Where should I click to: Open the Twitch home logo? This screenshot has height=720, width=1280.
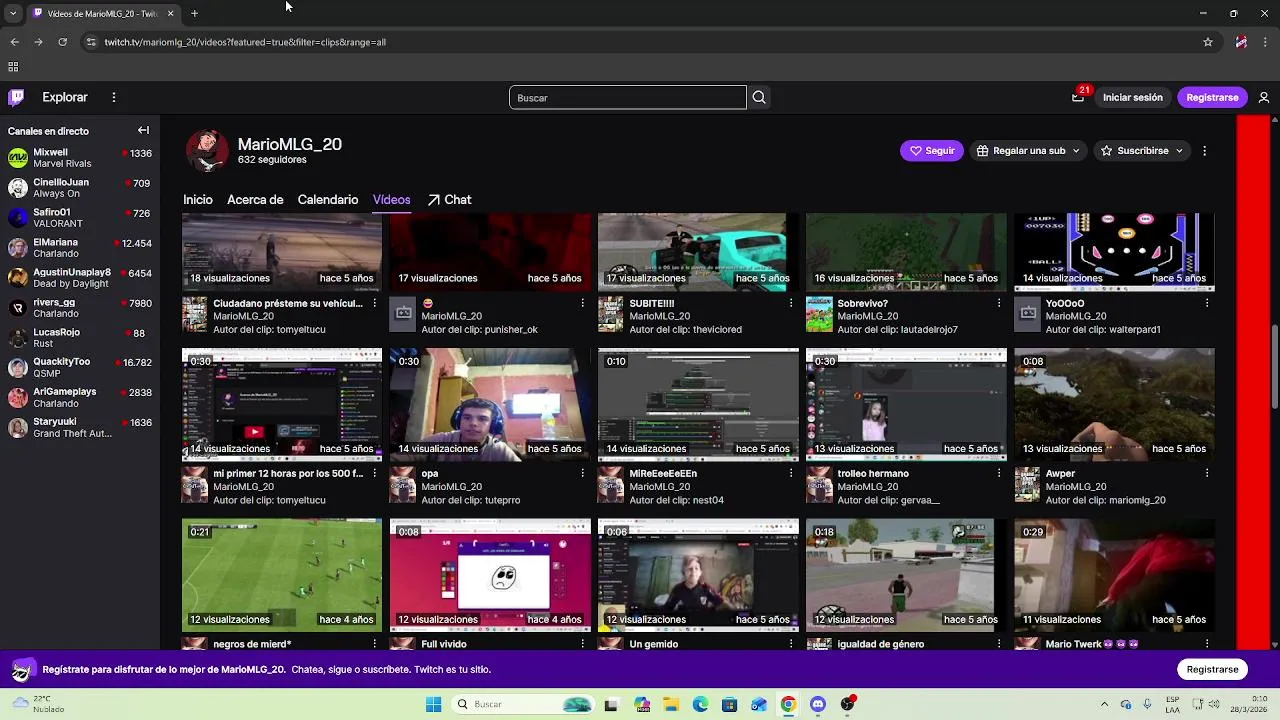pos(16,97)
